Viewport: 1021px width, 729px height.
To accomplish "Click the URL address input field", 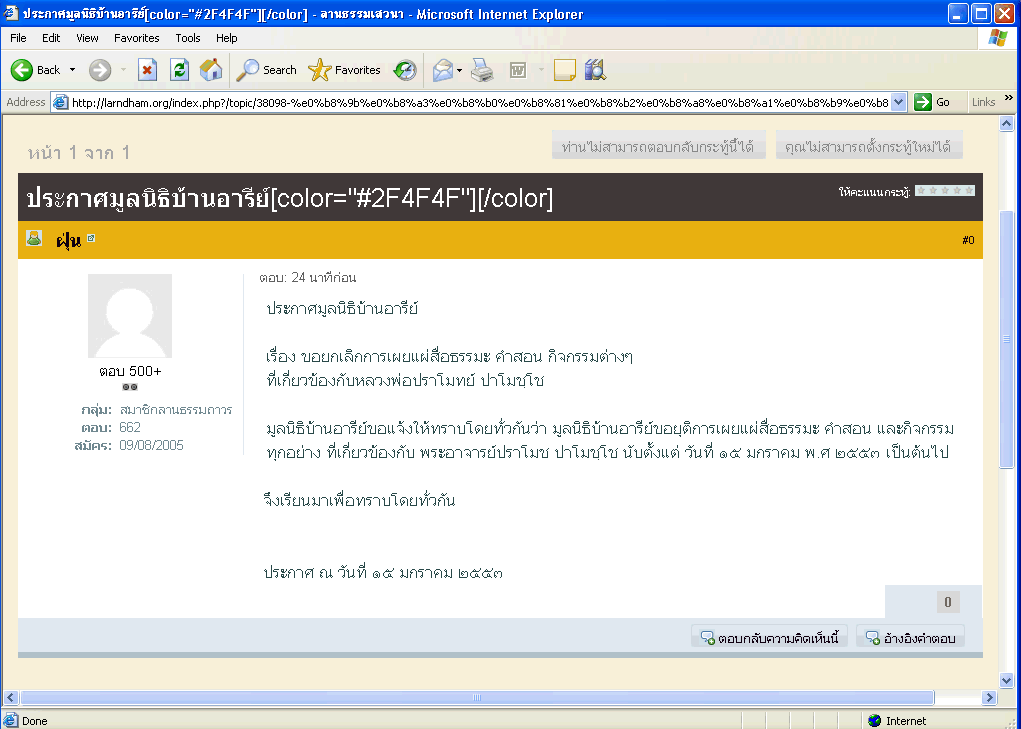I will 478,102.
